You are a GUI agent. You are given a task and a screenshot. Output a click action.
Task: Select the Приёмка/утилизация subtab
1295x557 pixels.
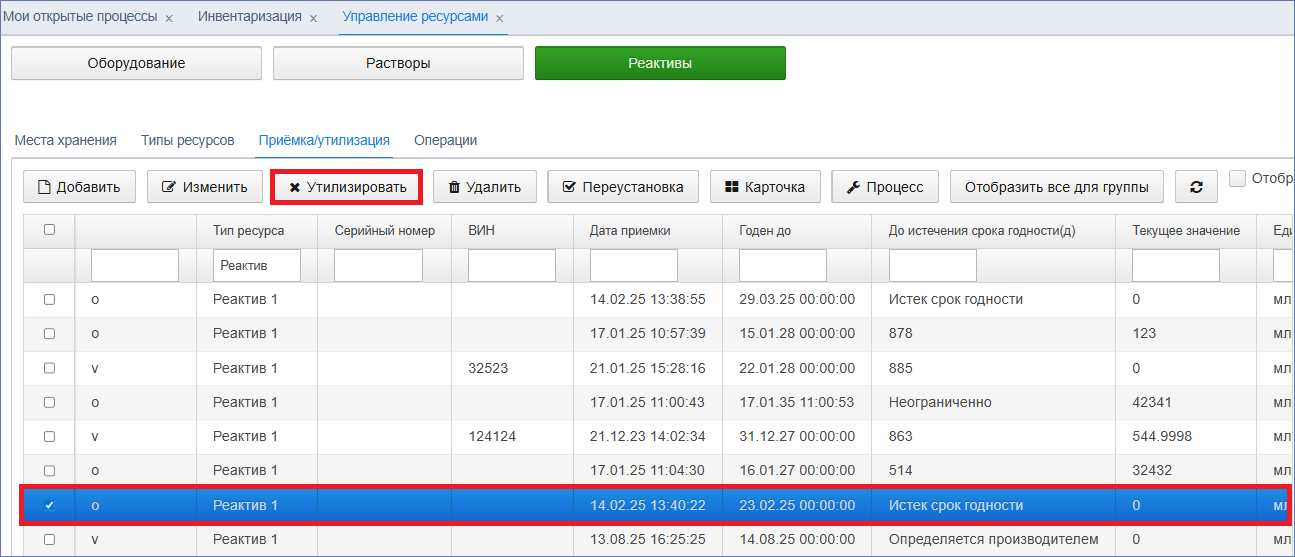coord(324,140)
